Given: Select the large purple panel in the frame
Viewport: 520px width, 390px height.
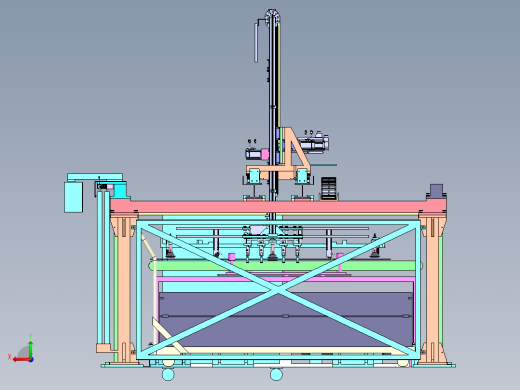Looking at the screenshot, I should [x=286, y=319].
